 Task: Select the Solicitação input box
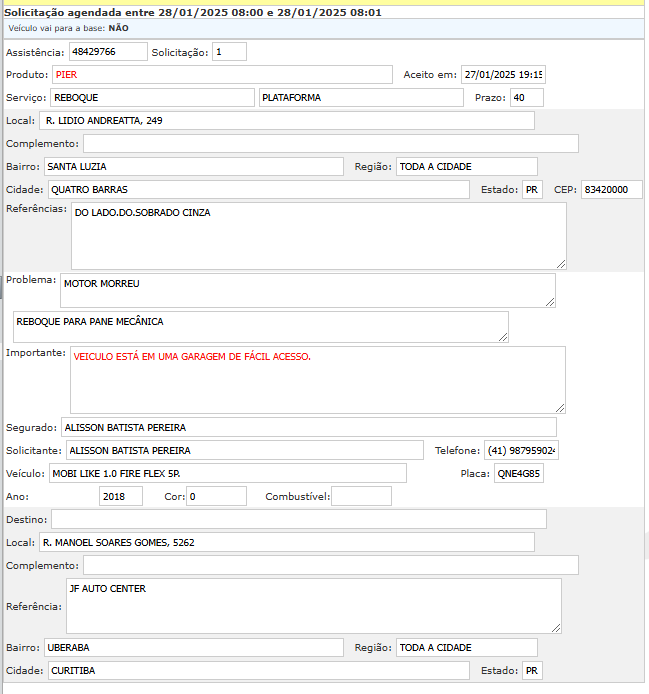coord(229,52)
